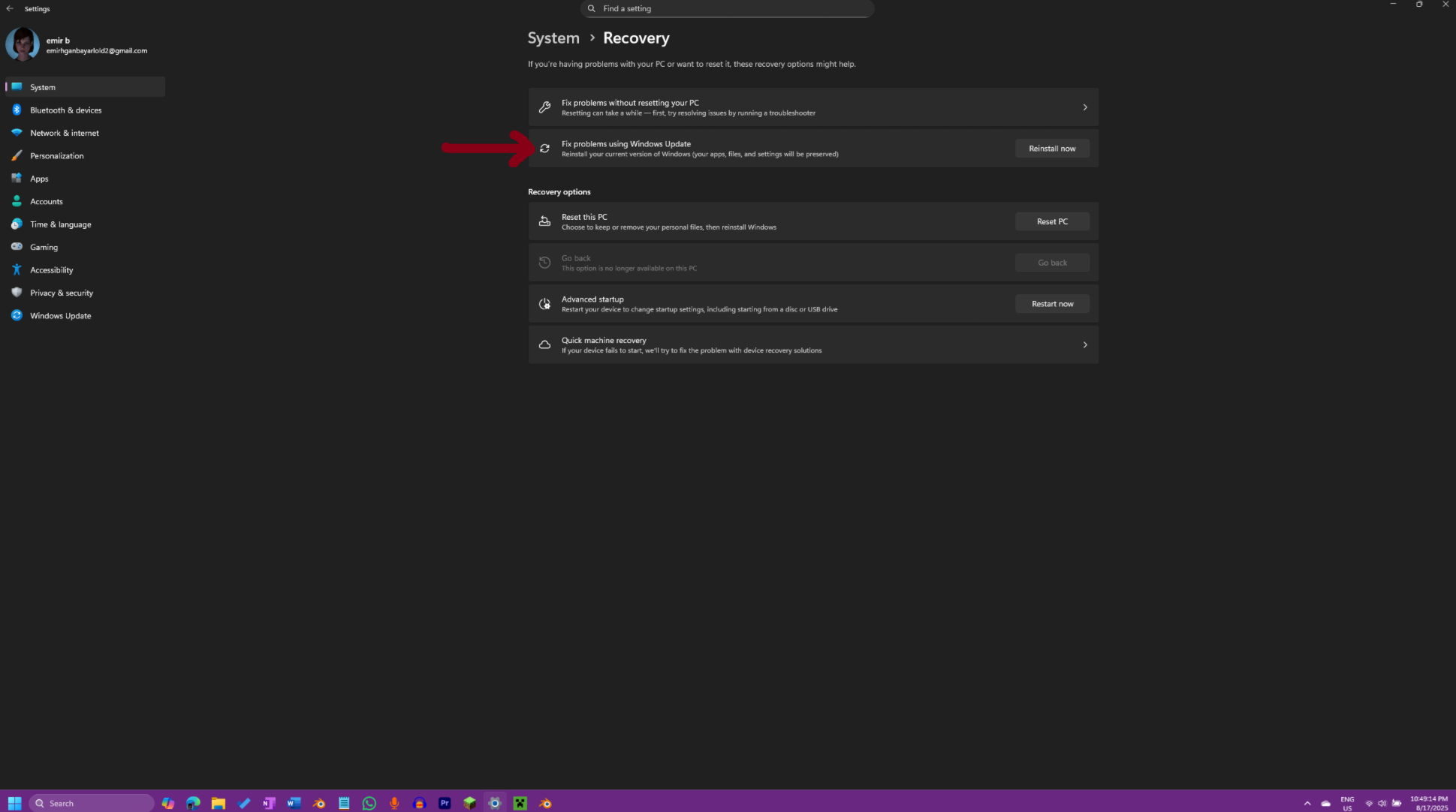Open Accounts via the person icon
1456x812 pixels.
click(17, 201)
